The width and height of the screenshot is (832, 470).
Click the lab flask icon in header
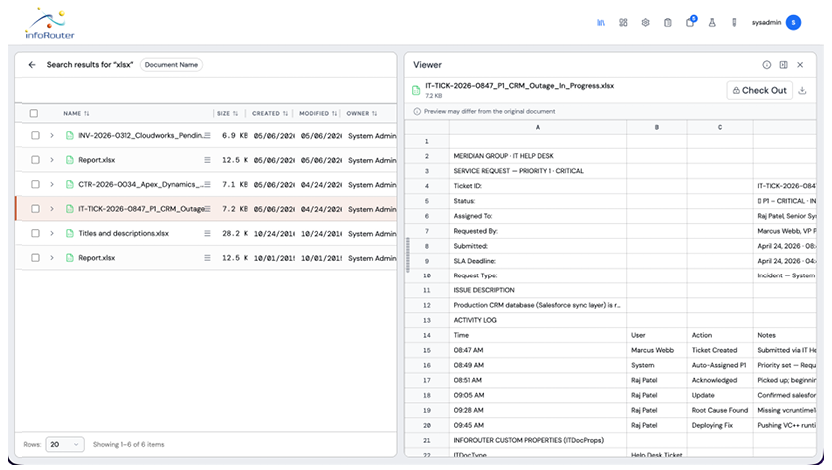tap(712, 23)
